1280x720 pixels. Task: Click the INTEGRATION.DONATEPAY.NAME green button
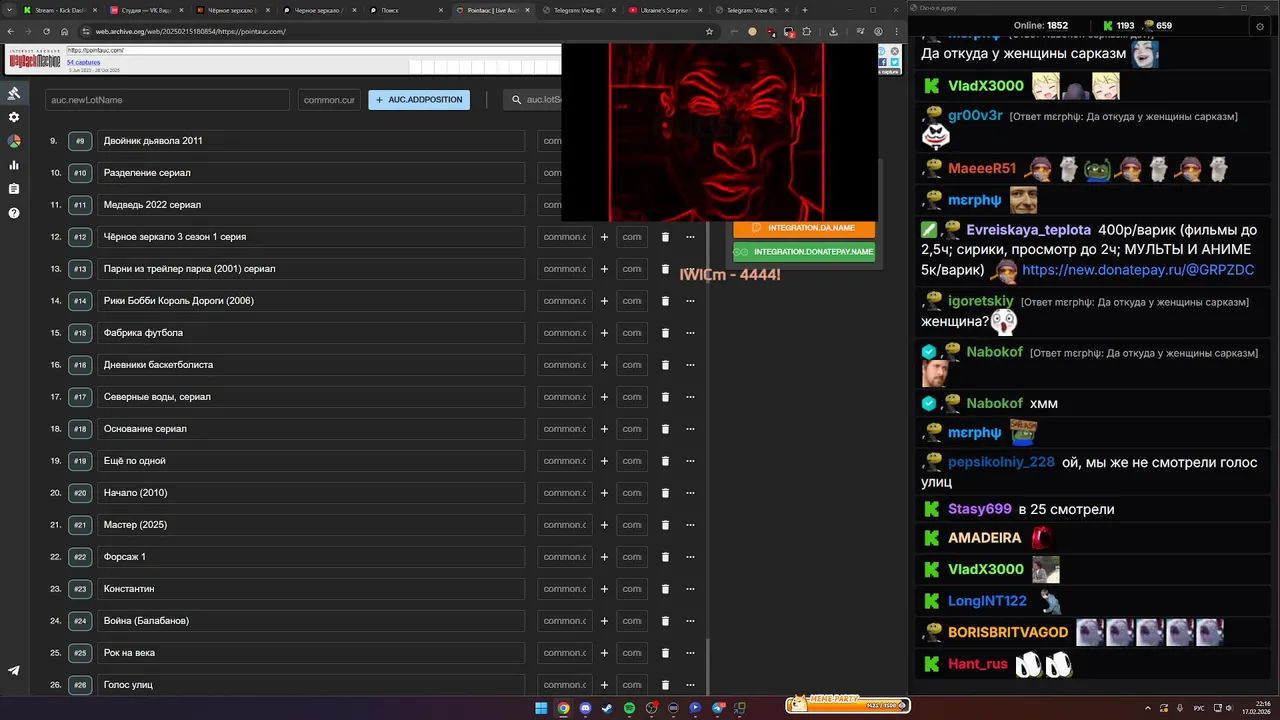point(804,252)
